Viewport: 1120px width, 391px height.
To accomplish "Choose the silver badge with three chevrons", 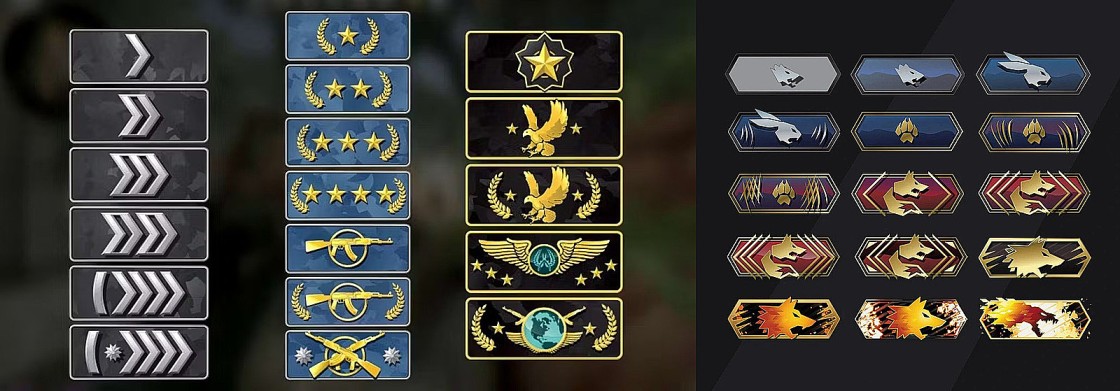I will pyautogui.click(x=139, y=175).
